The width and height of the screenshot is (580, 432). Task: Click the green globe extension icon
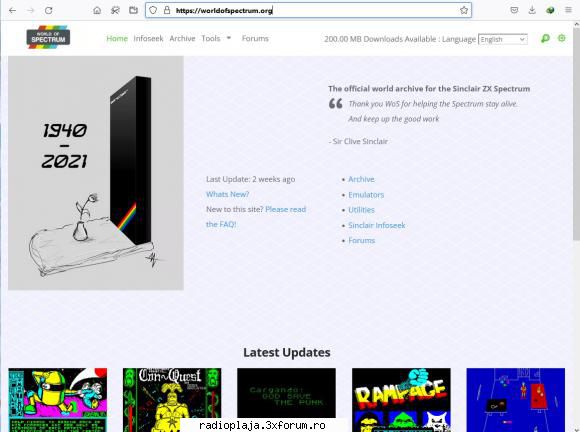tap(550, 10)
